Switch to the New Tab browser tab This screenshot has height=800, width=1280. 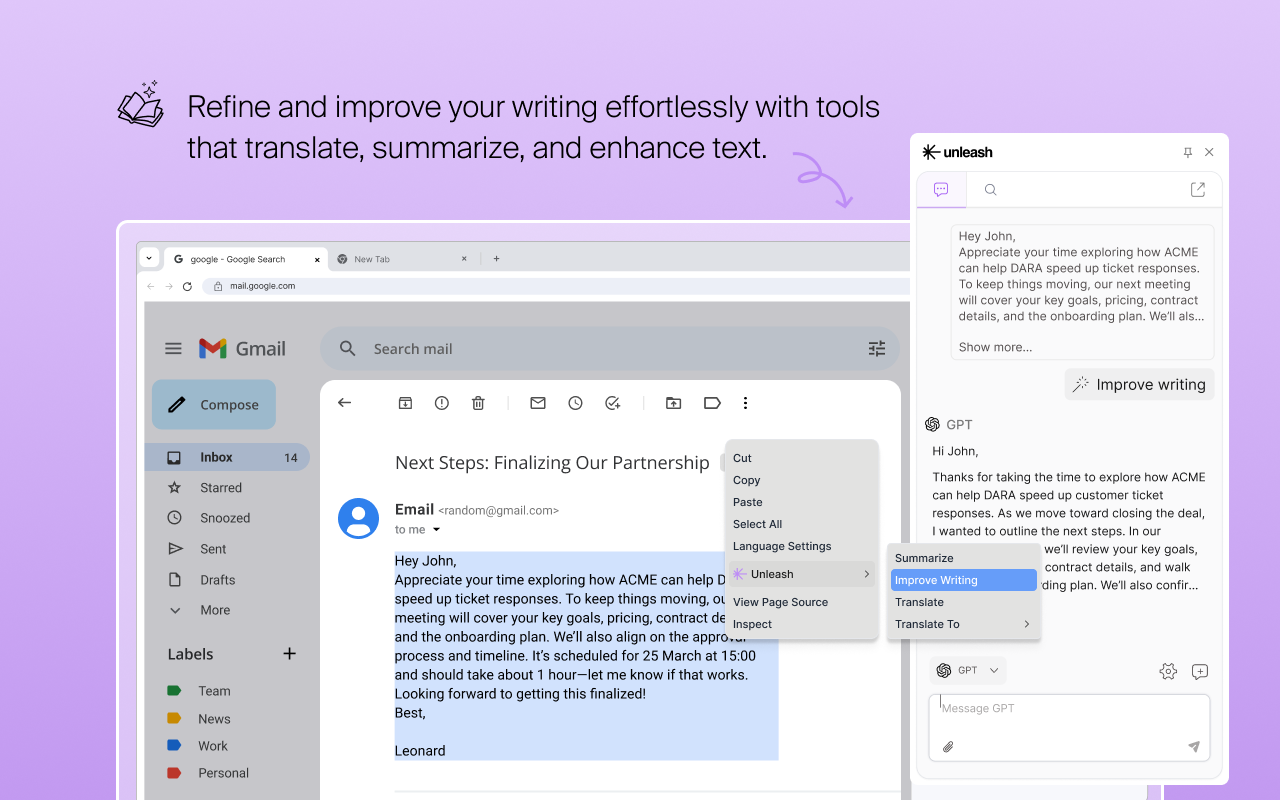pyautogui.click(x=401, y=259)
